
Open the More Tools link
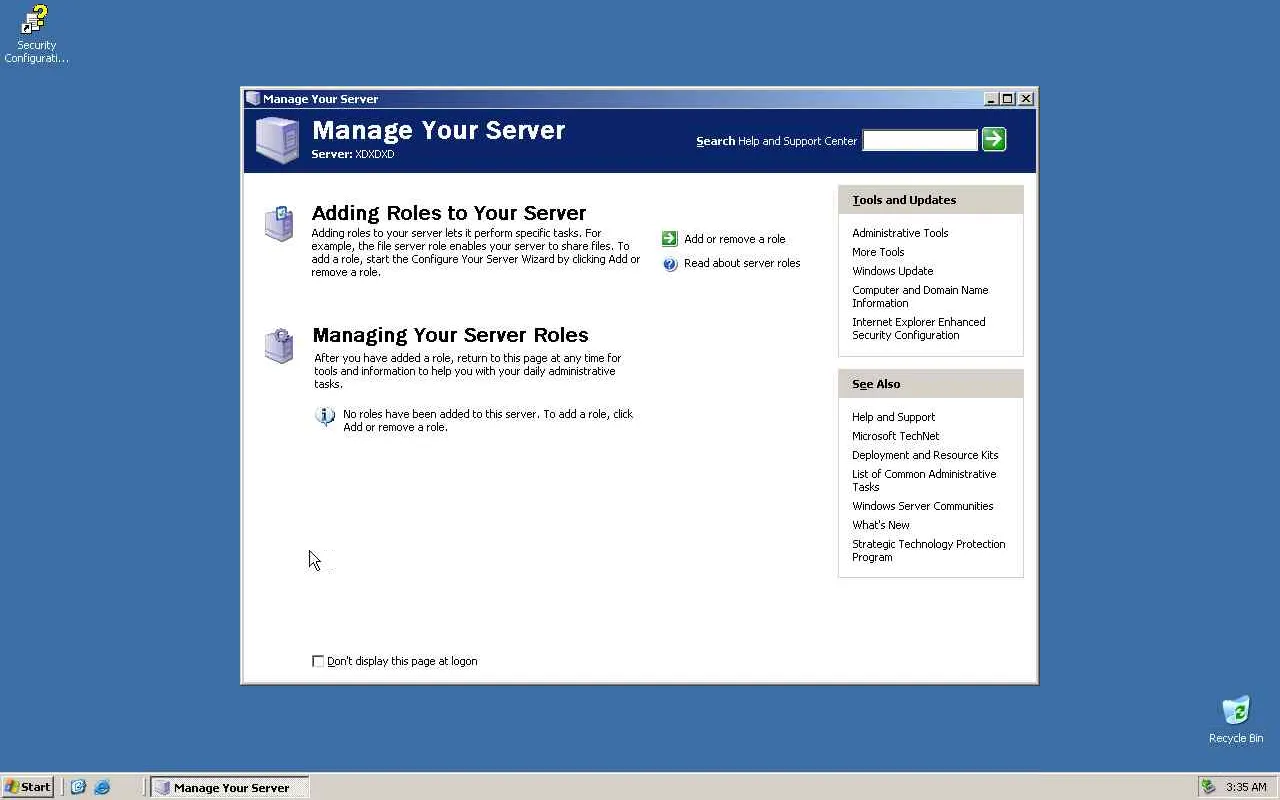[878, 252]
